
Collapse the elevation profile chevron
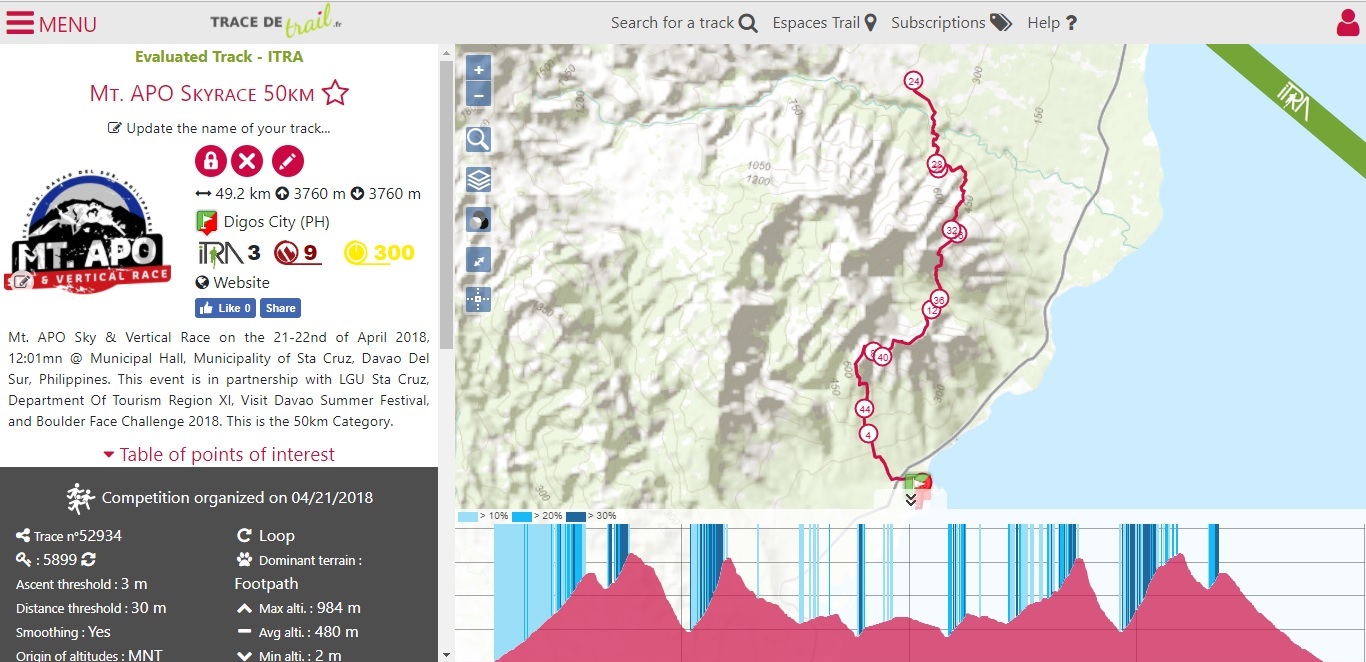[x=911, y=500]
